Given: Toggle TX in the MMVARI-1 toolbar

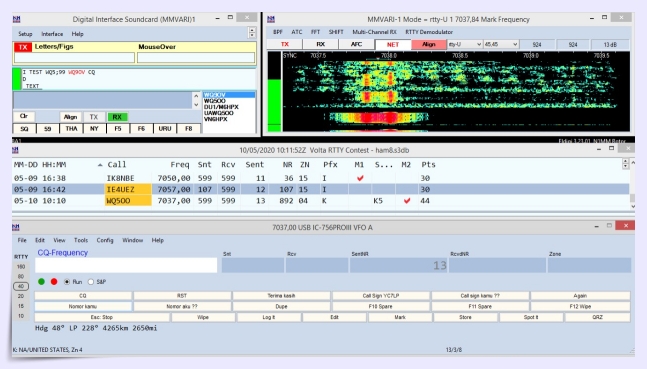Looking at the screenshot, I should [x=285, y=44].
